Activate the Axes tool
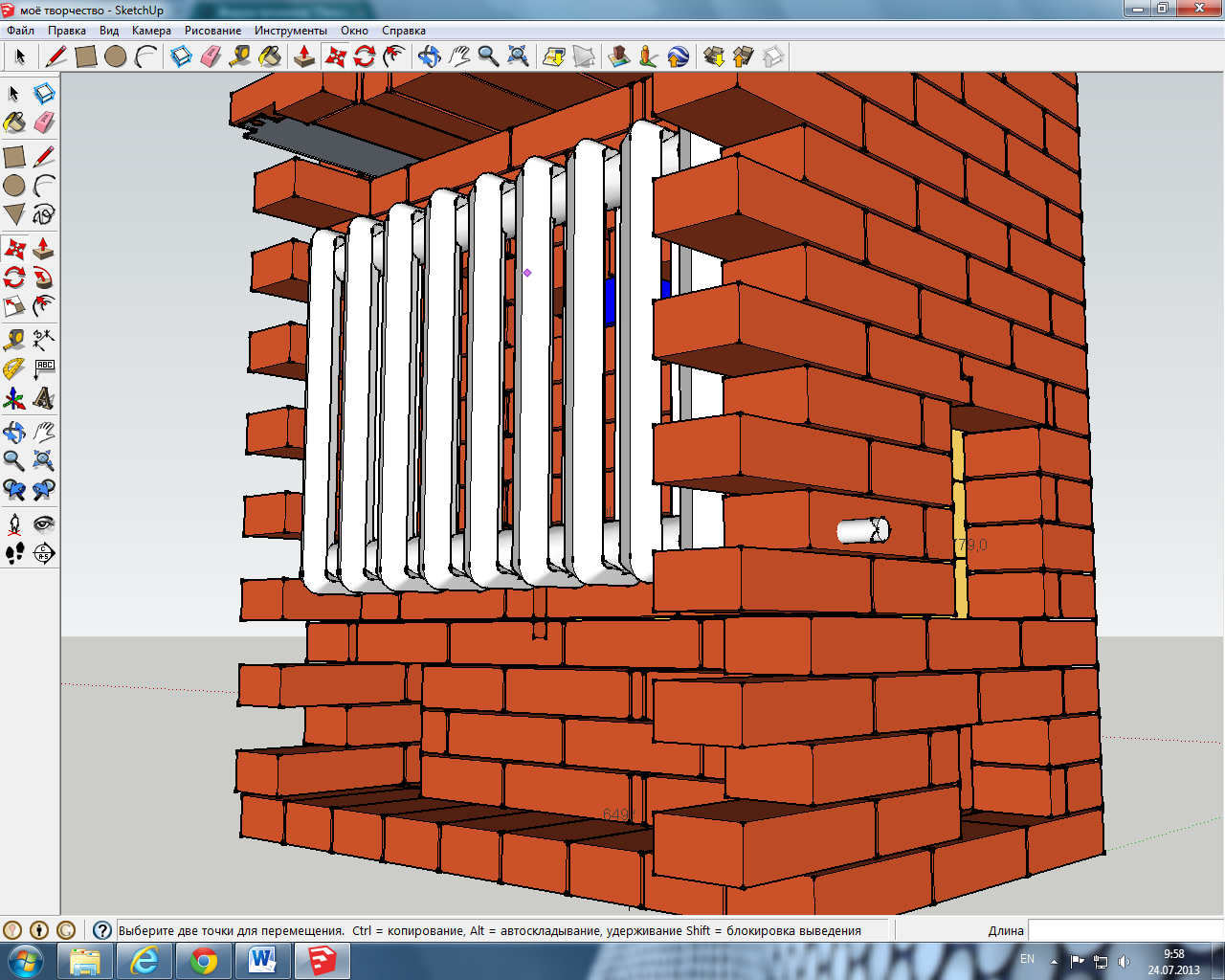Viewport: 1225px width, 980px height. point(14,398)
